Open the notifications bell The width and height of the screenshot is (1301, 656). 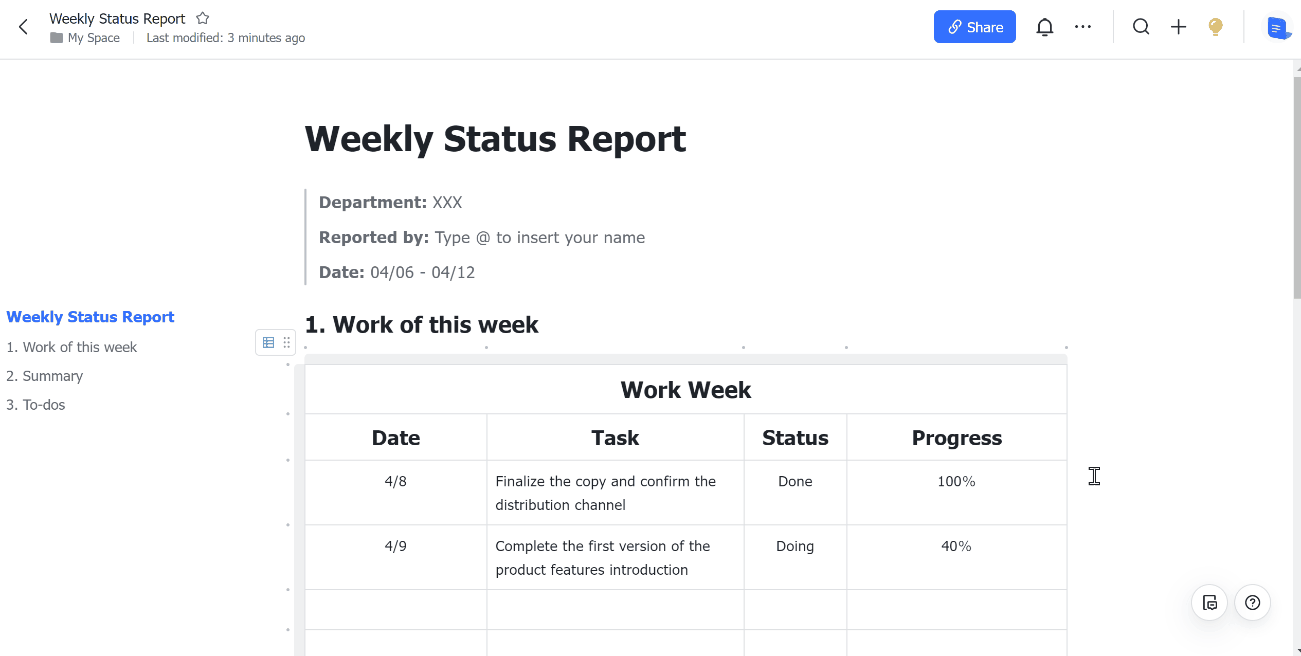pyautogui.click(x=1044, y=27)
